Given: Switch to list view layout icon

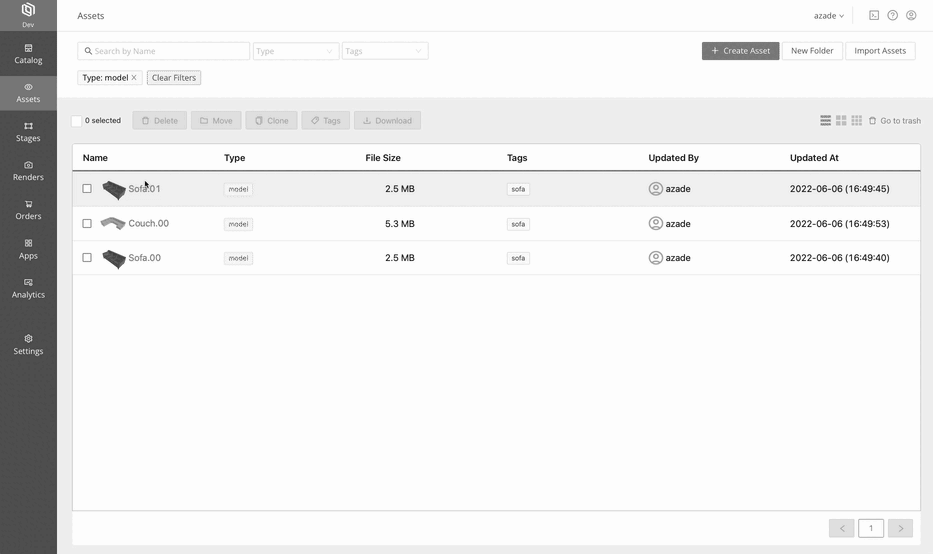Looking at the screenshot, I should pos(825,121).
